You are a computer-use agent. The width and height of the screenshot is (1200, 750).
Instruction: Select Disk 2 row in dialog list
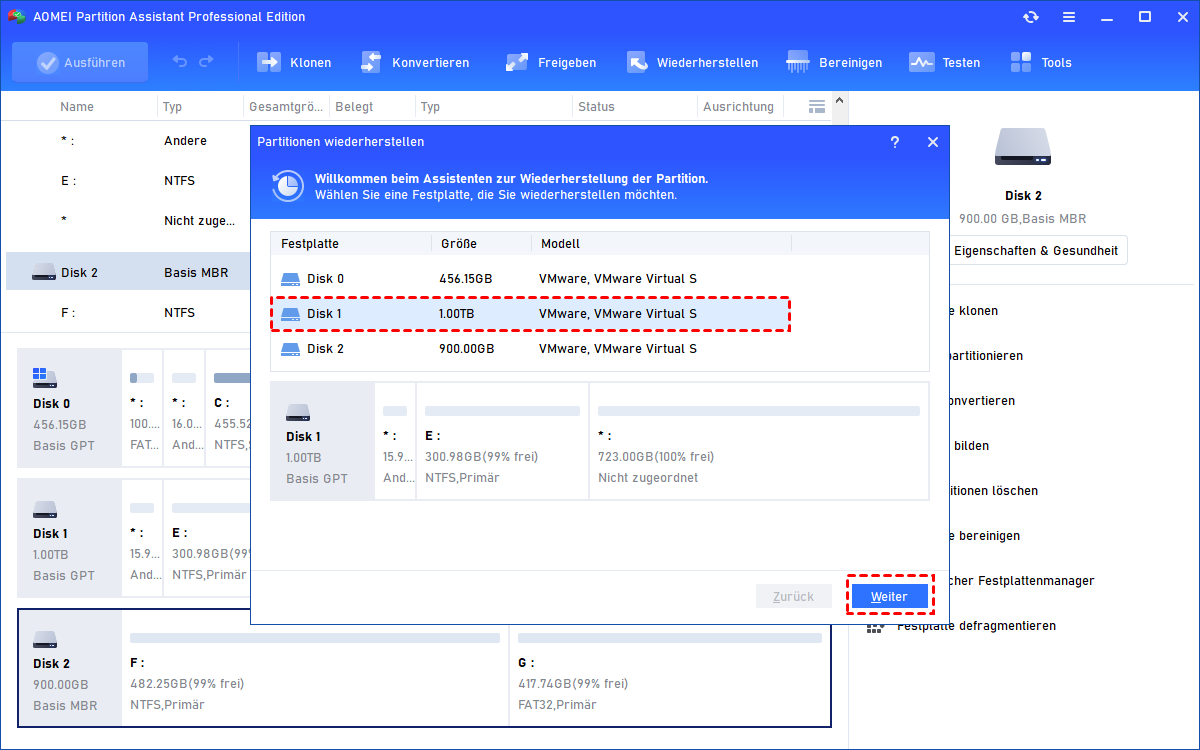(x=600, y=349)
